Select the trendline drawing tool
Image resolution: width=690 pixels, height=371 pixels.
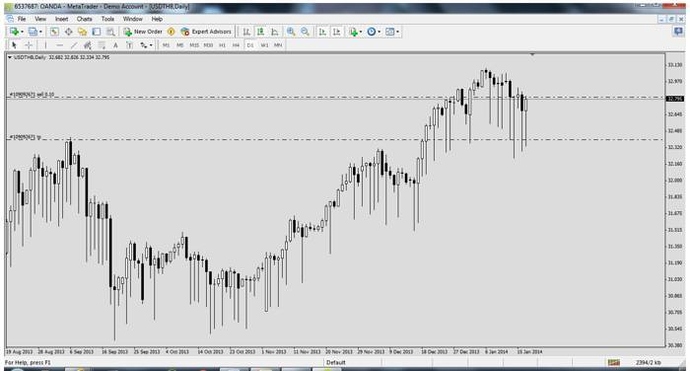tap(73, 45)
